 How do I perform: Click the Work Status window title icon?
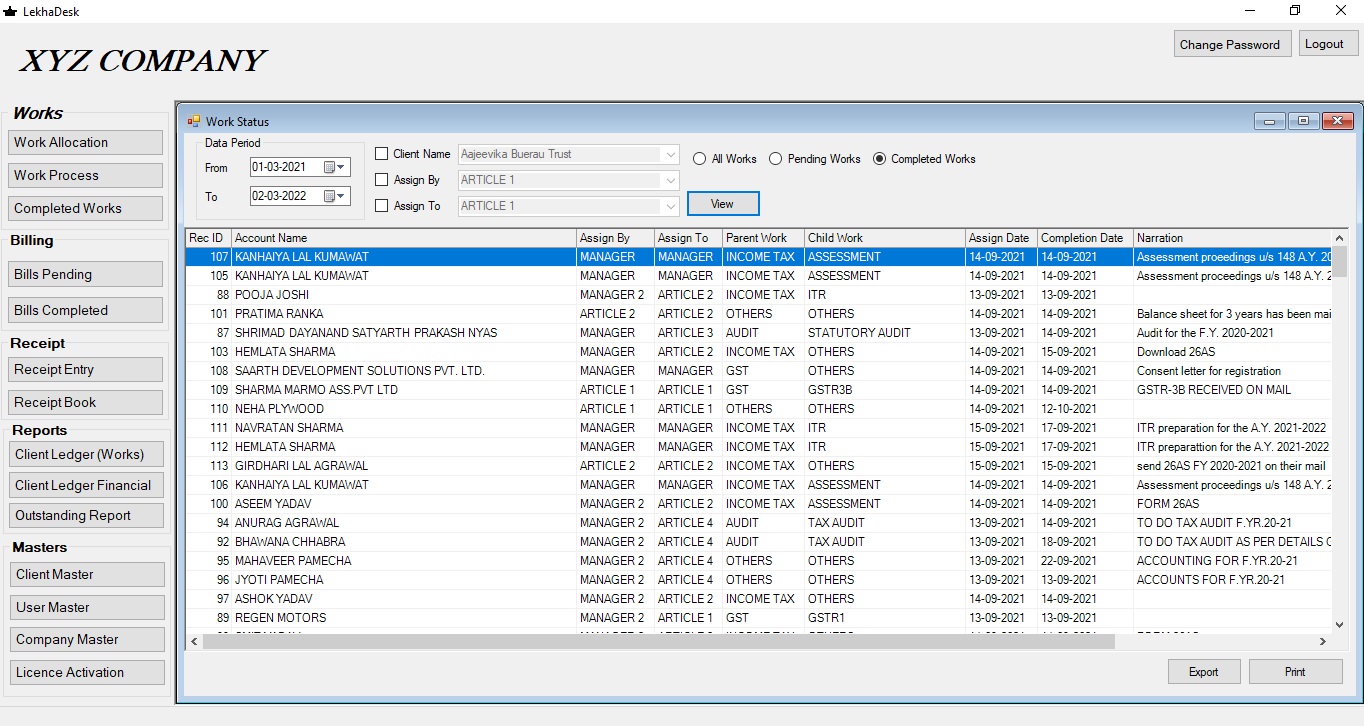click(x=193, y=121)
